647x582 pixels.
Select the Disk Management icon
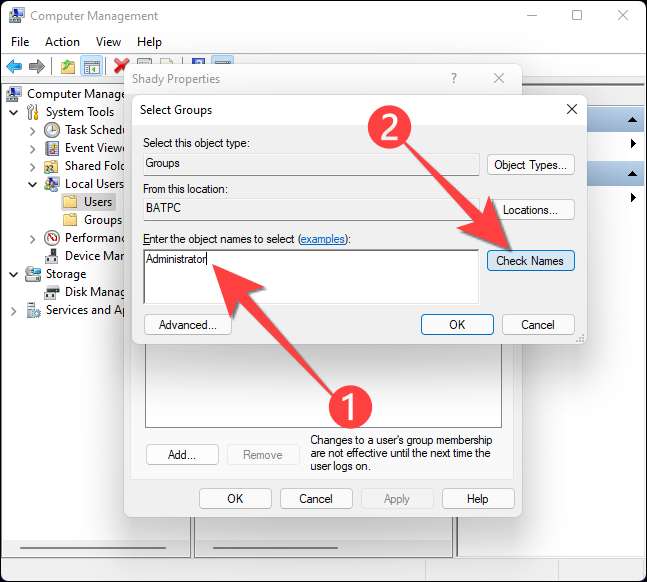(x=52, y=292)
